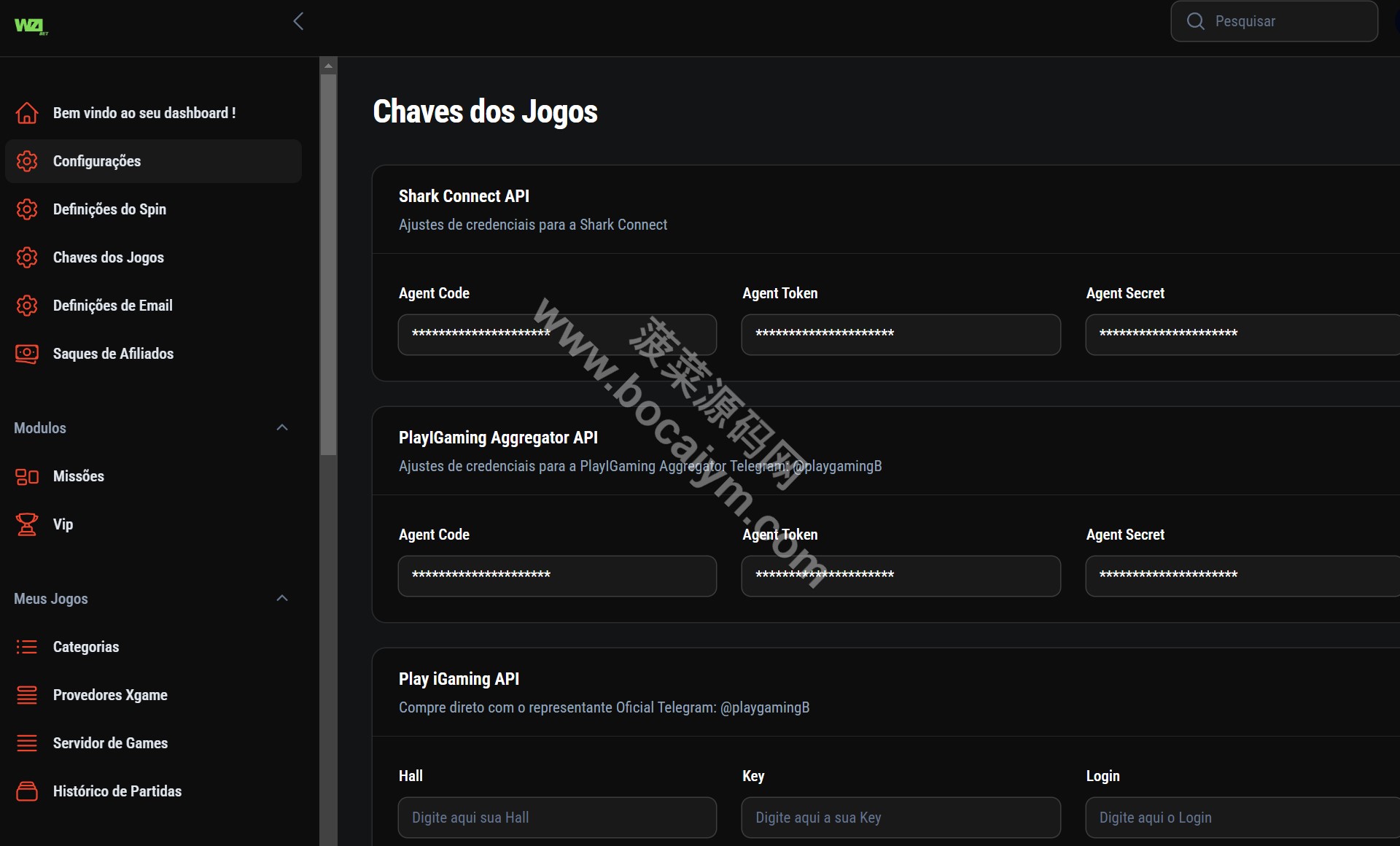The height and width of the screenshot is (846, 1400).
Task: Open the Missões module
Action: coord(153,476)
